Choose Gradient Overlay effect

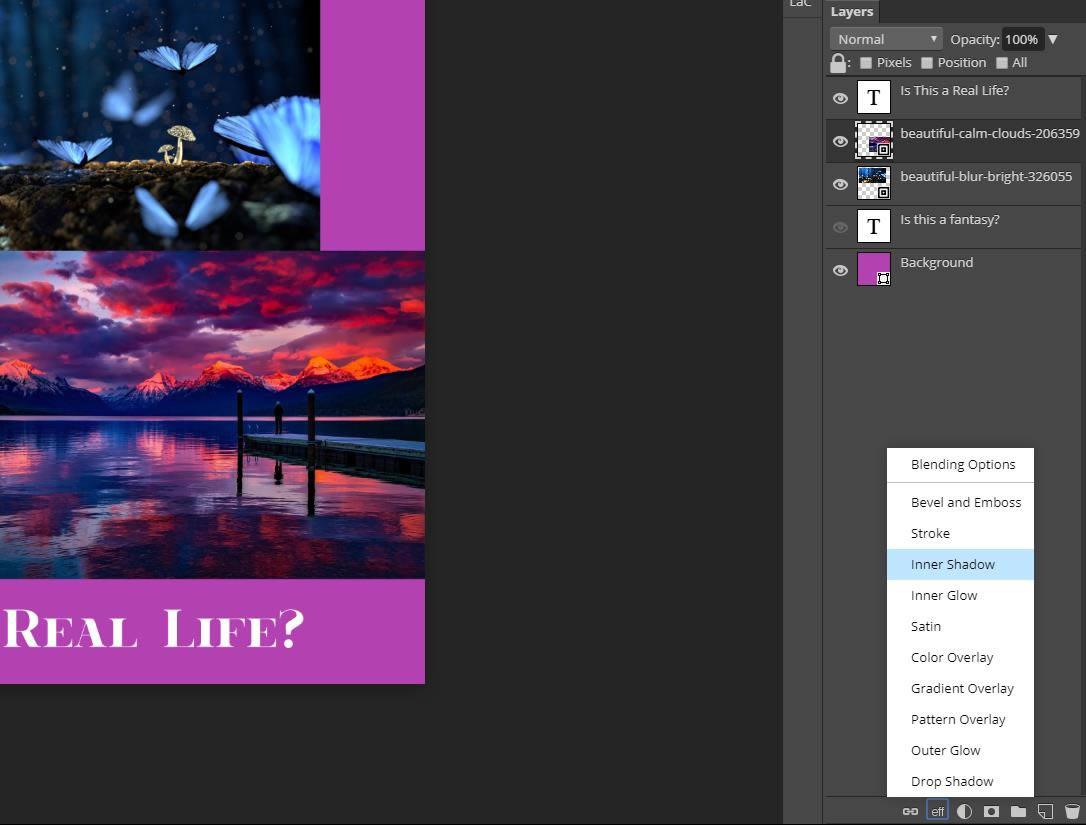point(960,689)
